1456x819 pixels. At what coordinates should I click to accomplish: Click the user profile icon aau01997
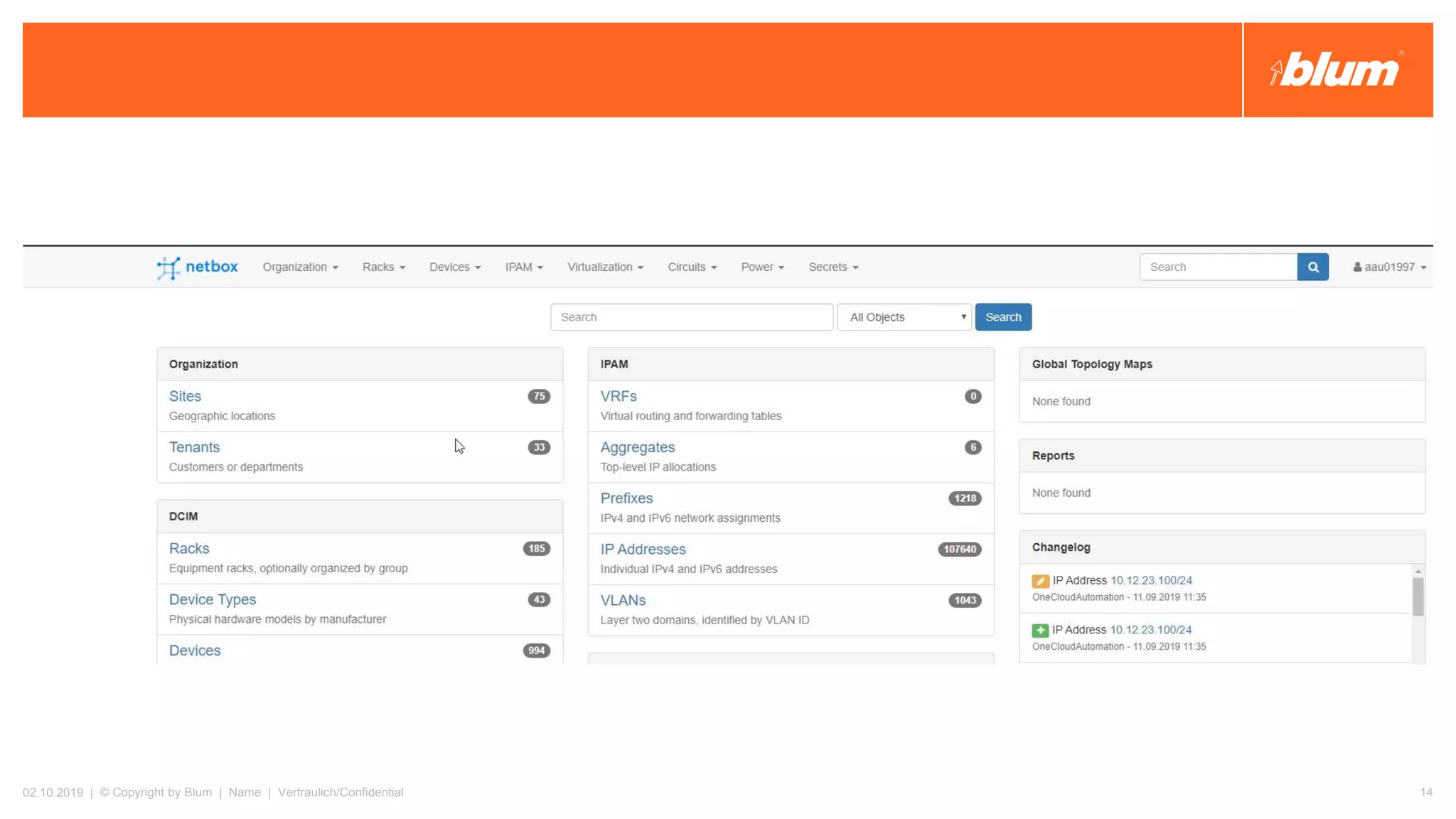coord(1357,267)
